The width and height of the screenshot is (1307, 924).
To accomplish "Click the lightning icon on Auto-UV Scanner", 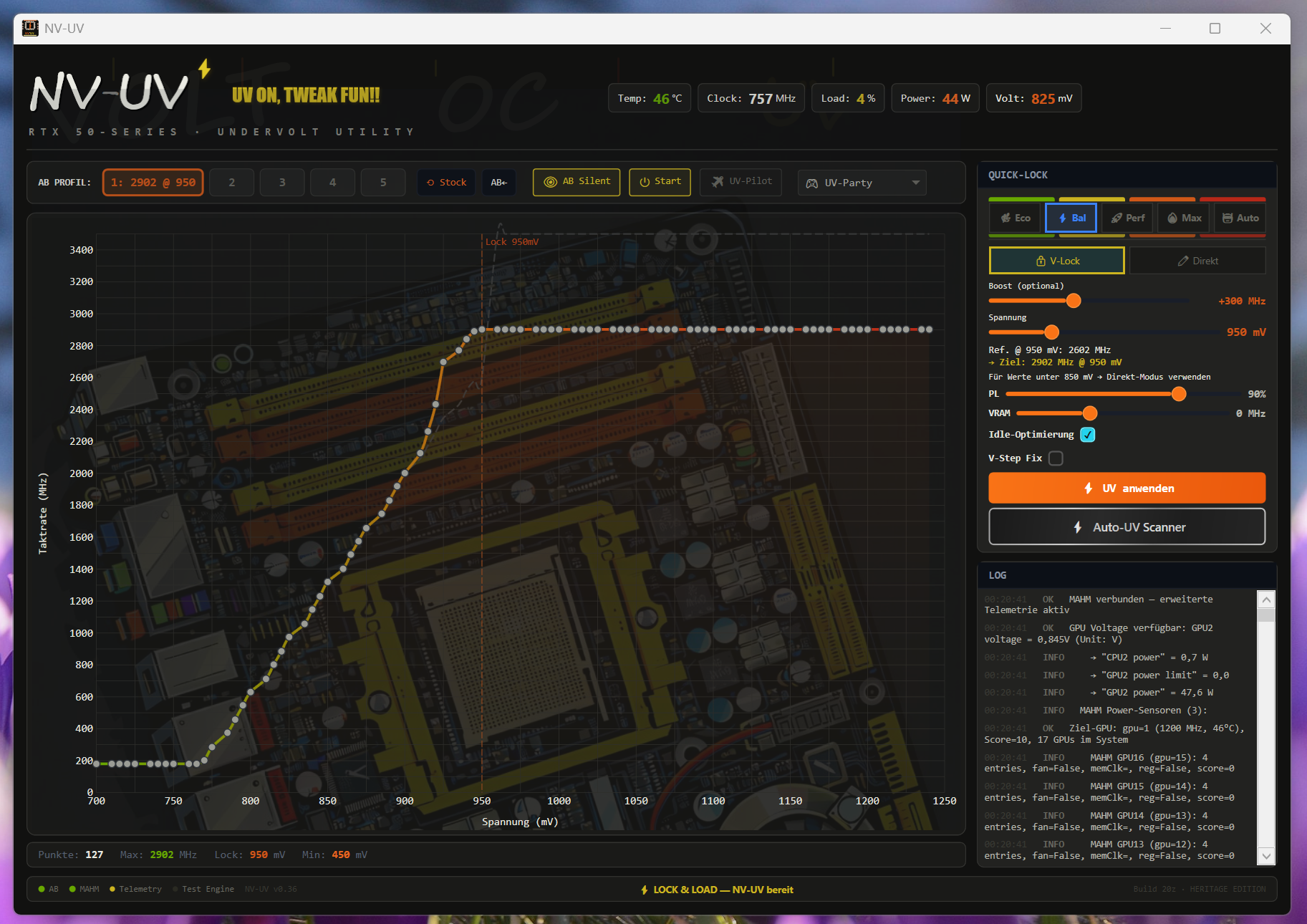I will point(1078,527).
